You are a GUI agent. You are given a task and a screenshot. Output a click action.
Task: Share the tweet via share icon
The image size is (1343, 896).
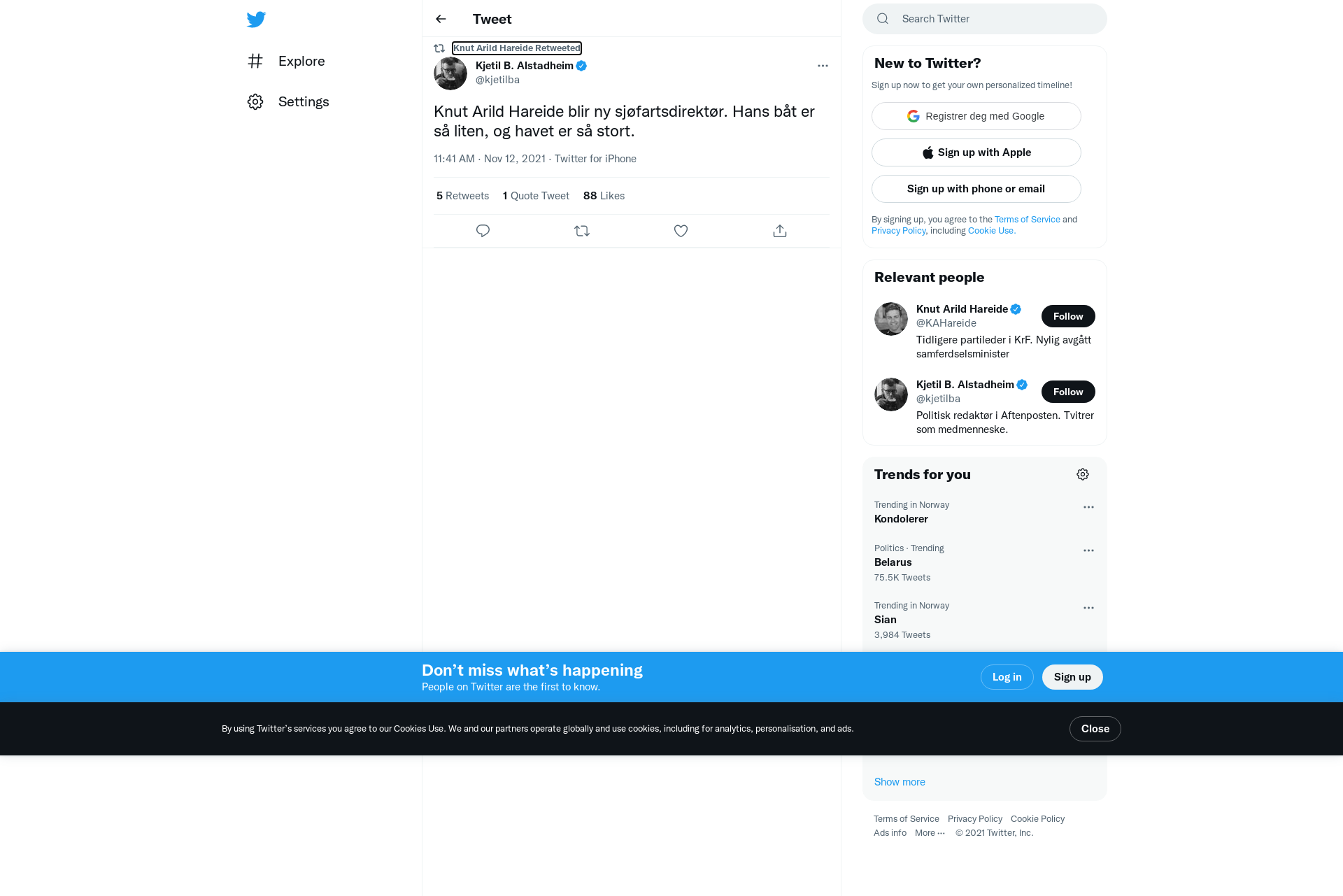780,231
